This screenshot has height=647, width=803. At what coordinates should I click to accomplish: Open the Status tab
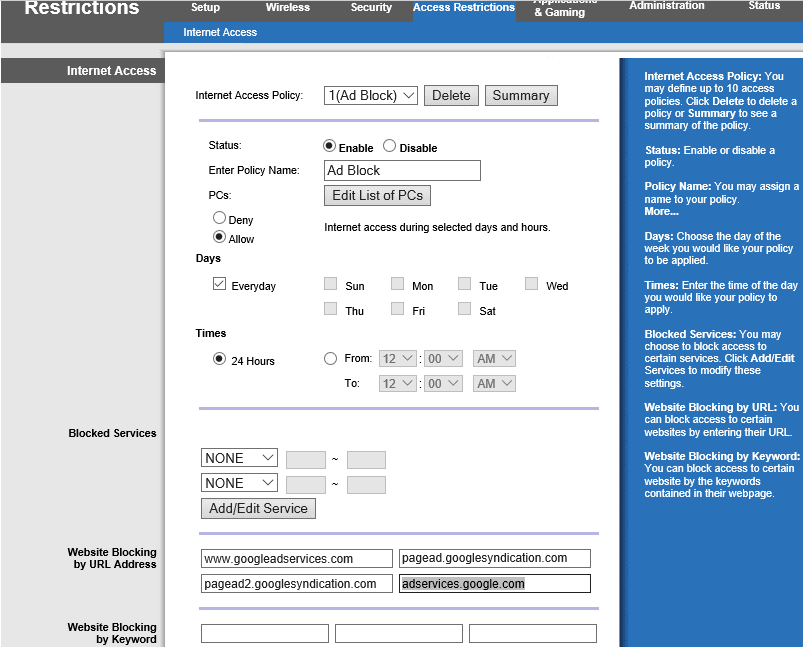point(764,6)
